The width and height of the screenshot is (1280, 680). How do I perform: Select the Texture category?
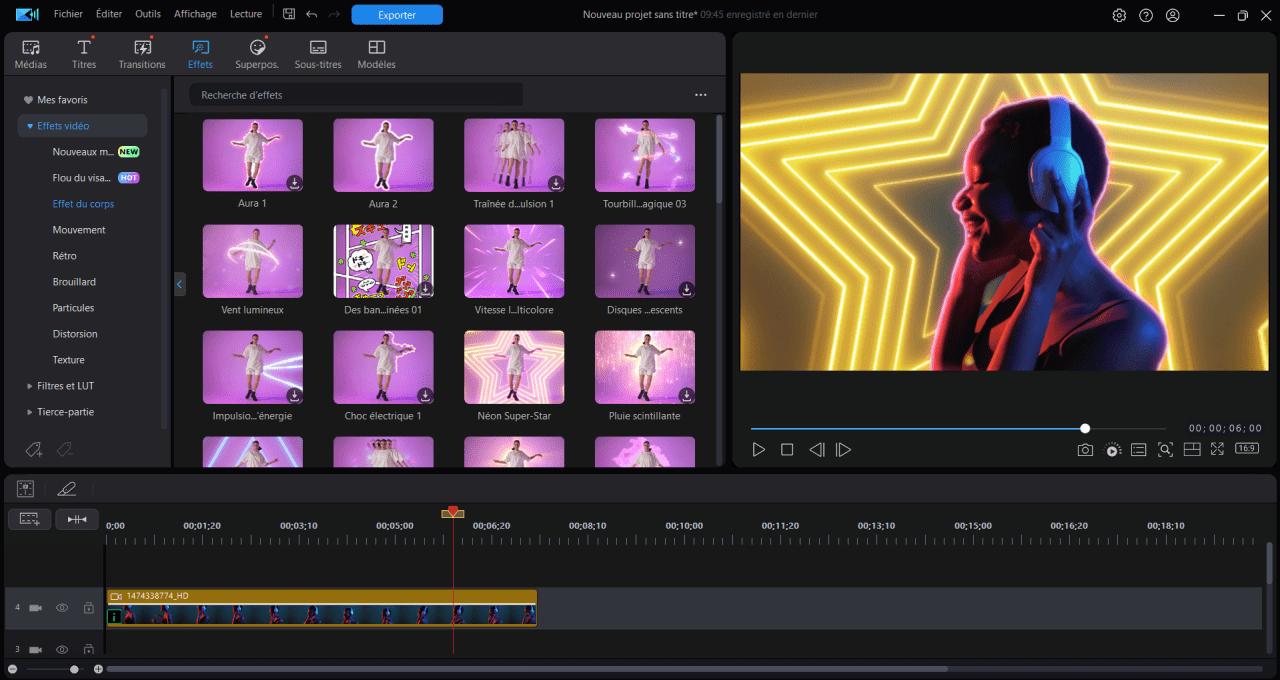(x=69, y=360)
